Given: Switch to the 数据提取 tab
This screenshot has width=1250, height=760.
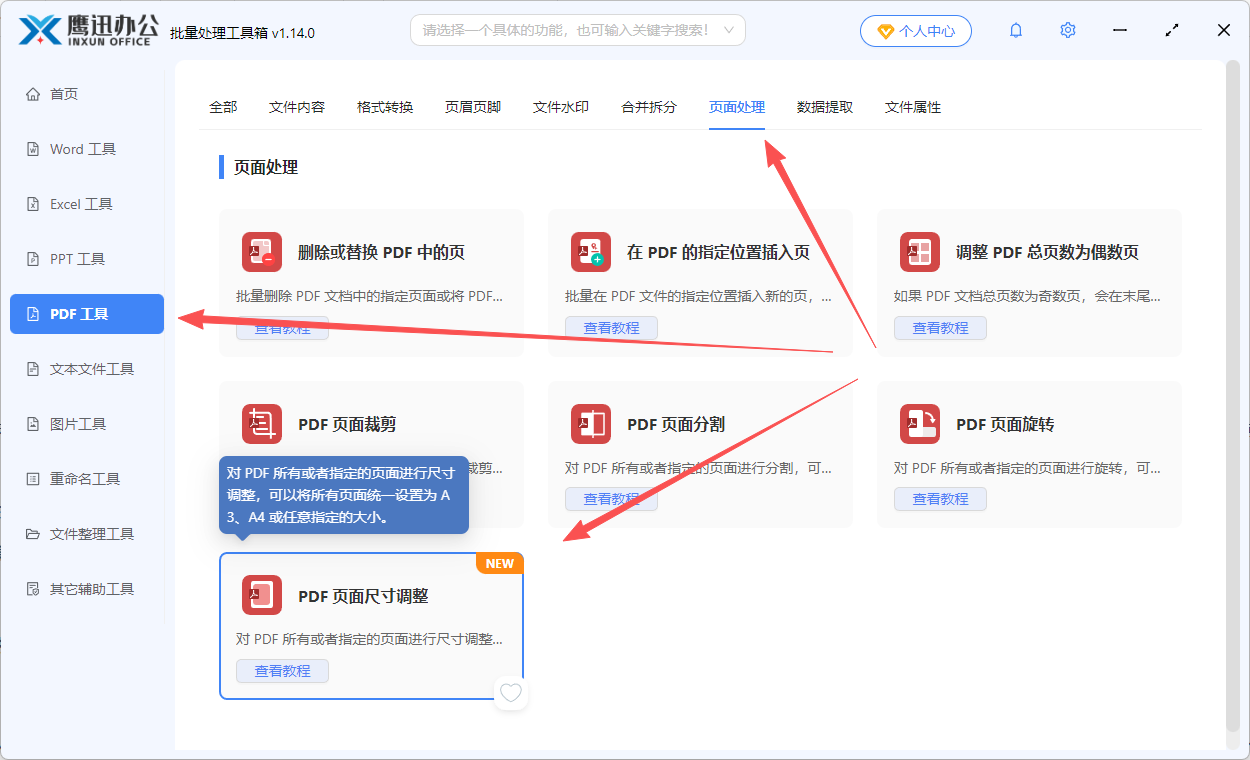Looking at the screenshot, I should point(824,106).
